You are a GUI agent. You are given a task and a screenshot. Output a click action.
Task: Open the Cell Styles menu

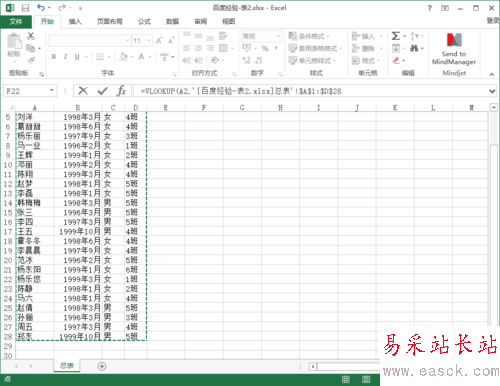312,60
